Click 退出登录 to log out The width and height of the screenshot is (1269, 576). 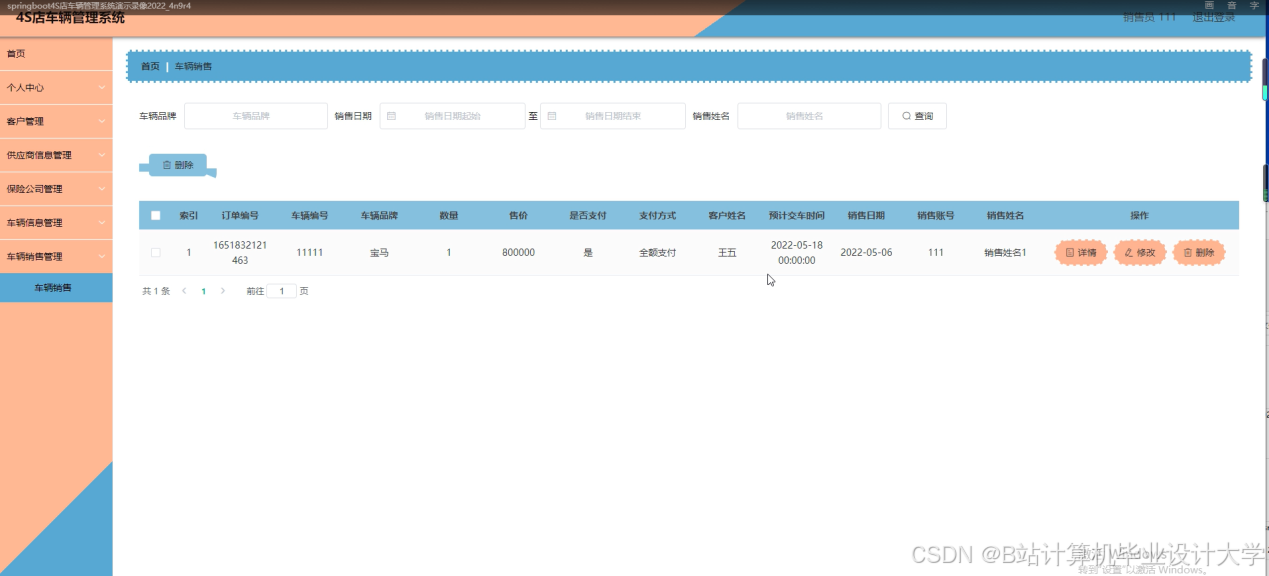coord(1213,17)
